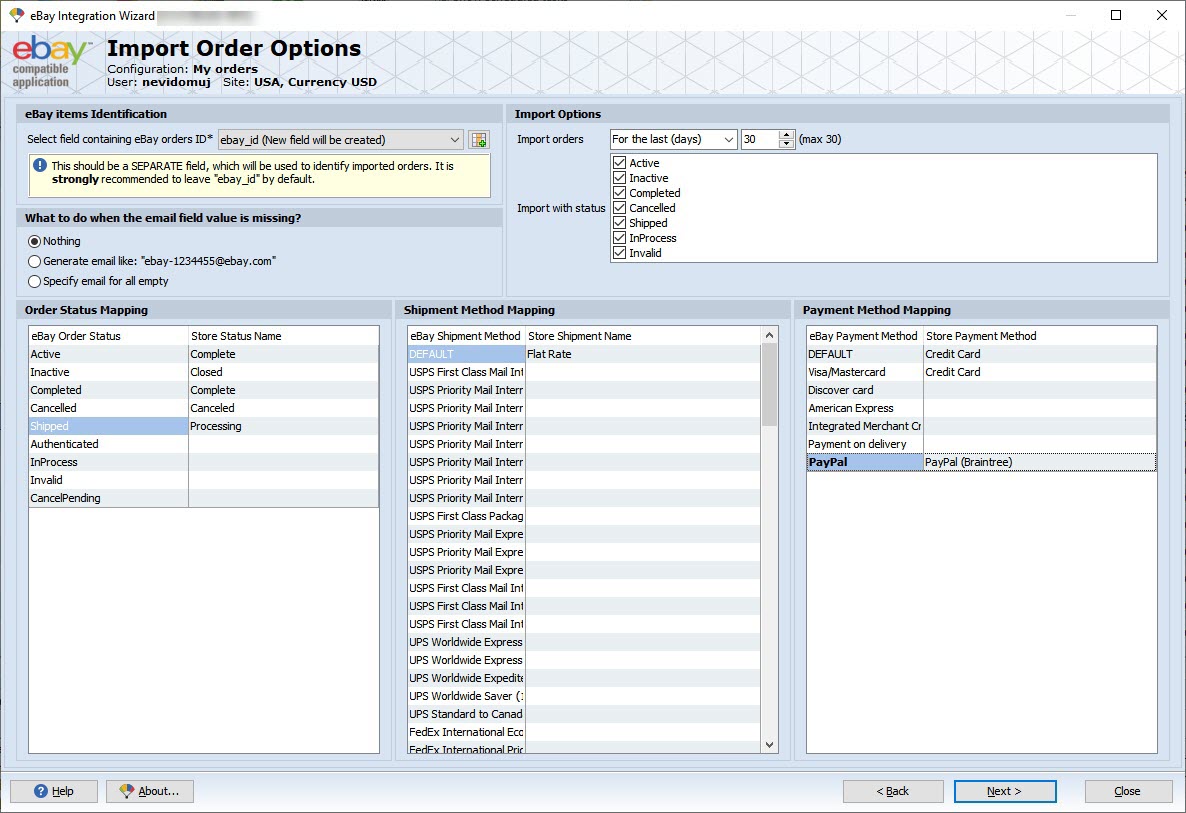Click the eBay compatible application logo
1186x813 pixels.
click(50, 63)
